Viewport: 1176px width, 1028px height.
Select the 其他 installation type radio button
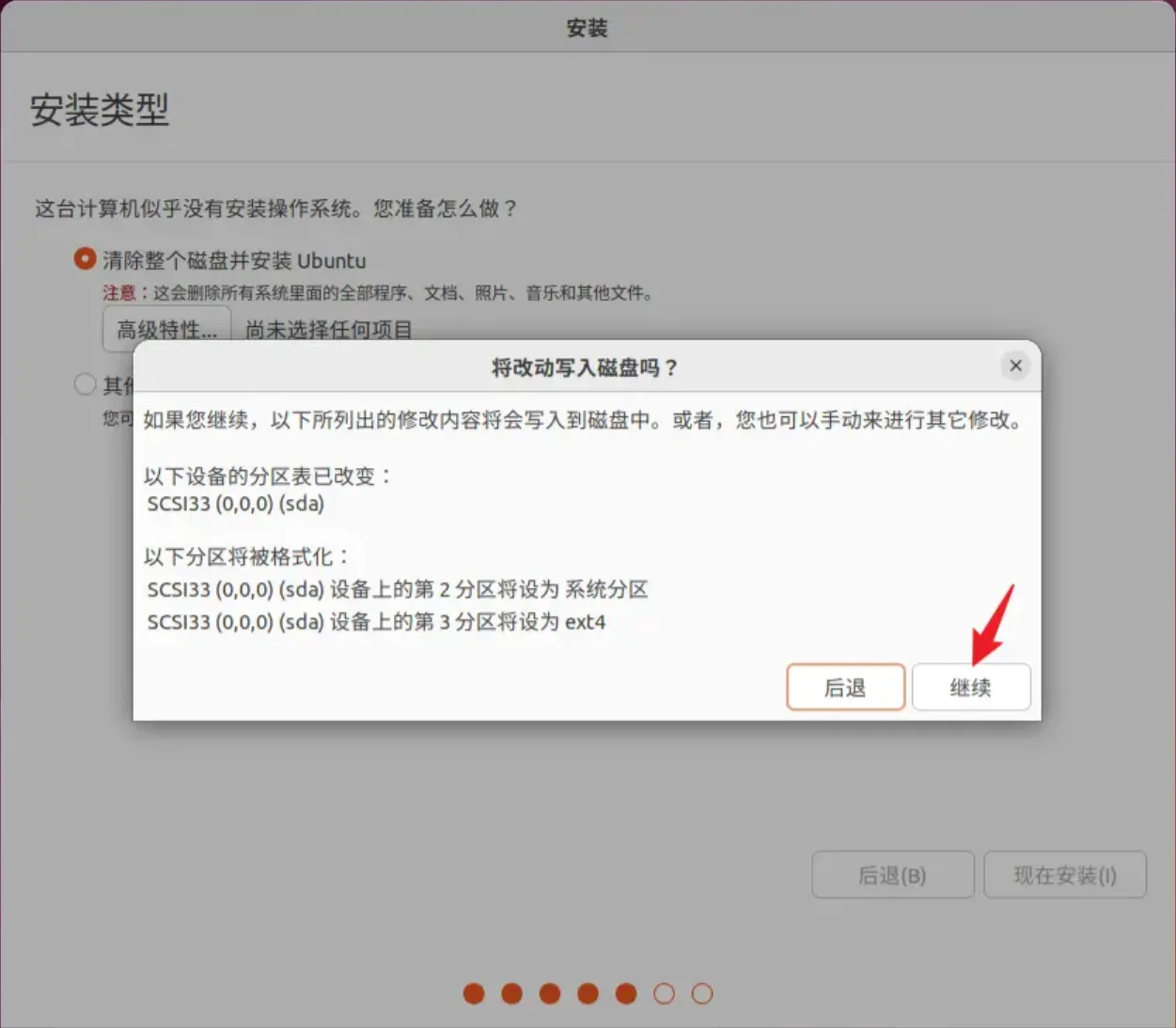point(85,383)
